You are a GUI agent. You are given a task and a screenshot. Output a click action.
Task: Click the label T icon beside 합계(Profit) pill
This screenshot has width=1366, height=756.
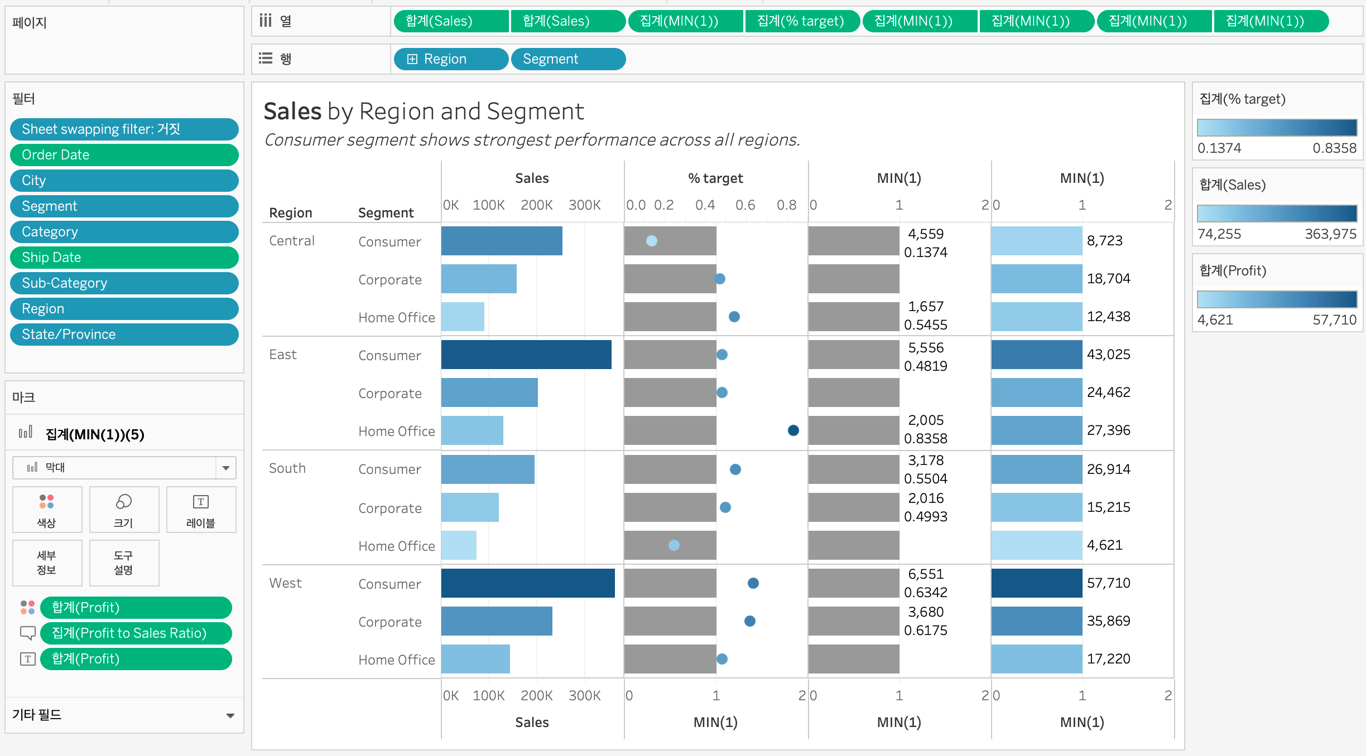point(27,660)
